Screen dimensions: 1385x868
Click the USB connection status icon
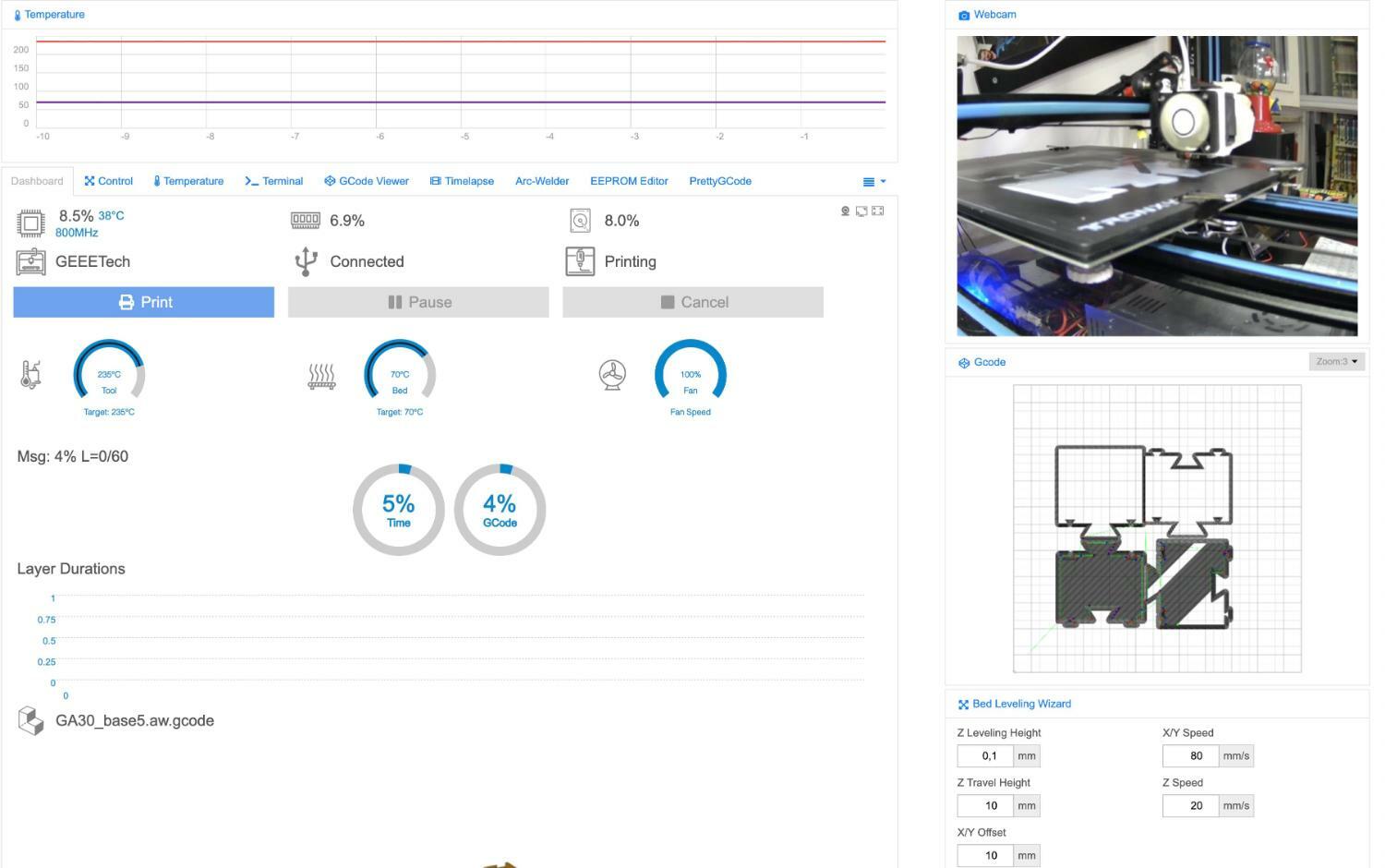306,261
